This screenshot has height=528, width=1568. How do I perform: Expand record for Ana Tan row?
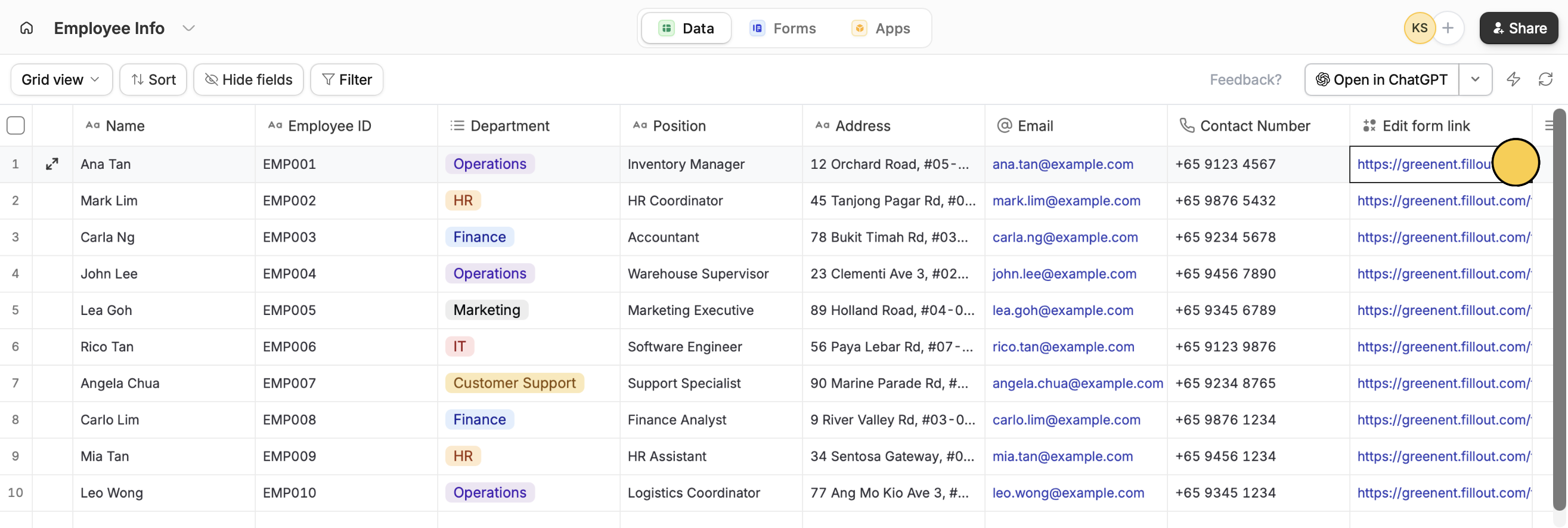(x=52, y=164)
